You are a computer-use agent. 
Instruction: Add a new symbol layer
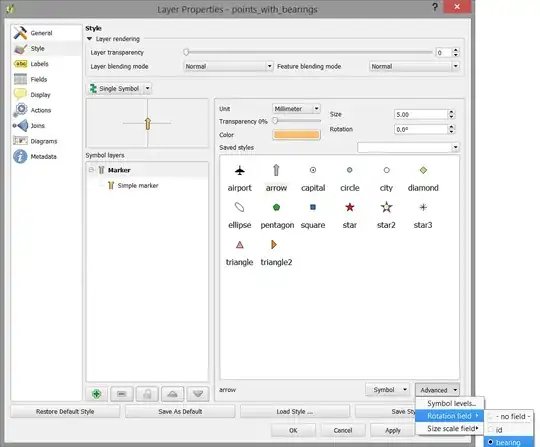click(96, 394)
